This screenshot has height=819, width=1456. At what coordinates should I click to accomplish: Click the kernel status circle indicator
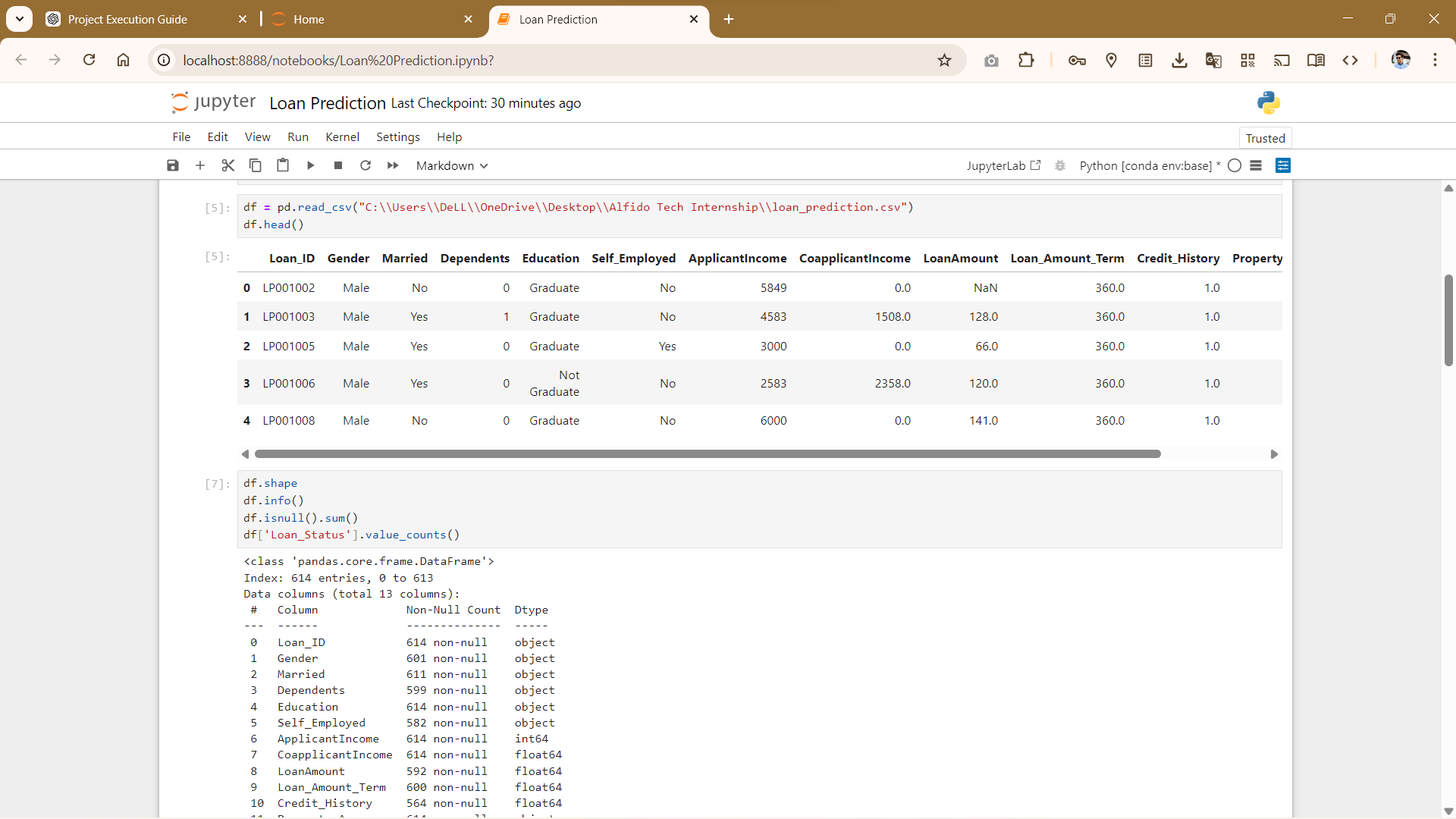point(1235,165)
